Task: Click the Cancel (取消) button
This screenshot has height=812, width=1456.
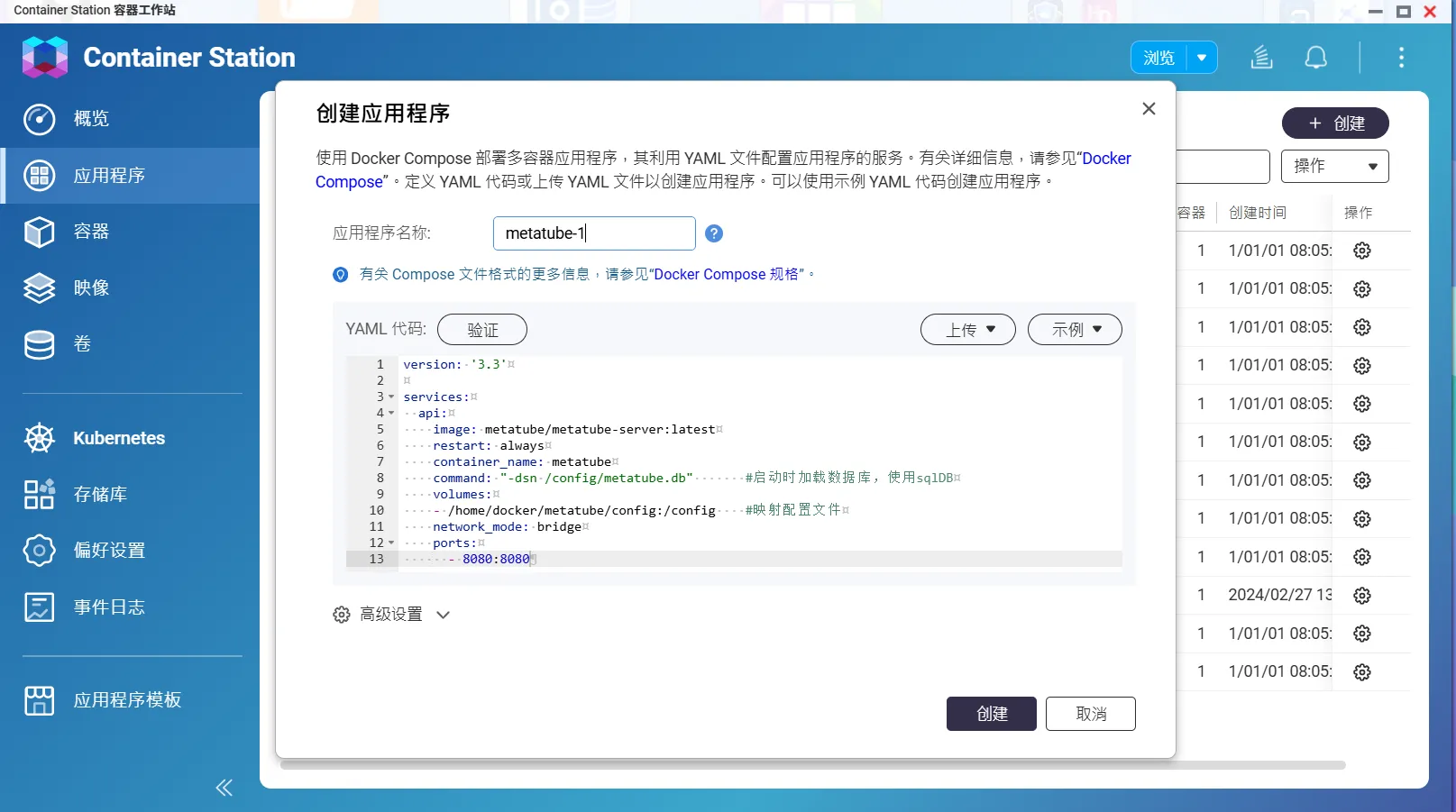Action: coord(1091,714)
